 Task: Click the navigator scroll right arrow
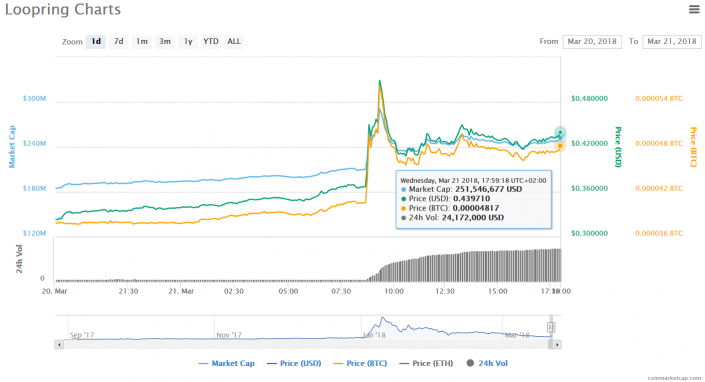557,345
